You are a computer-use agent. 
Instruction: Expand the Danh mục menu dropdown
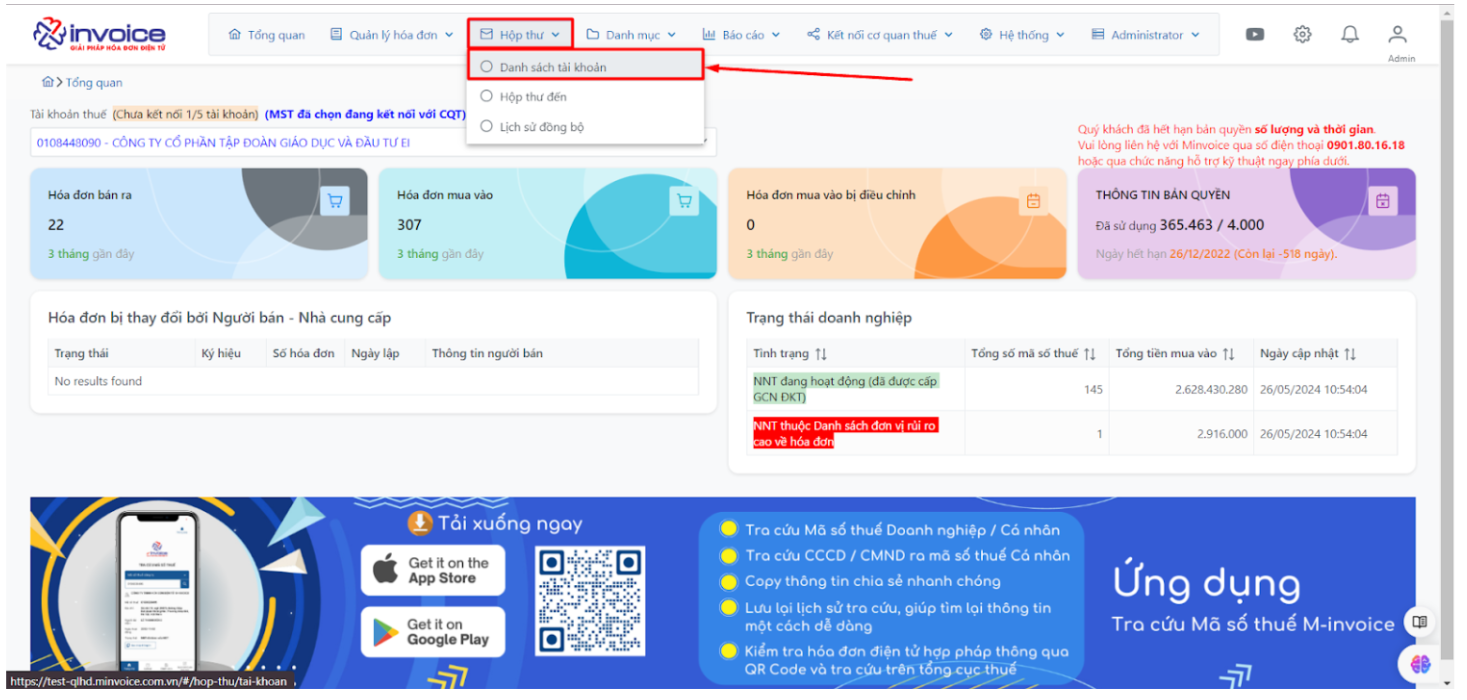tap(631, 35)
